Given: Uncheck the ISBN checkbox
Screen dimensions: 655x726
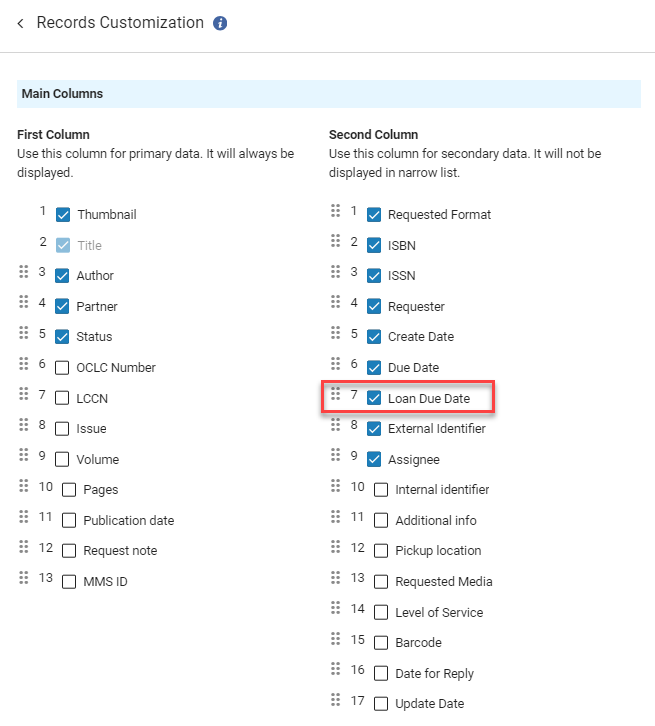Looking at the screenshot, I should pos(374,245).
